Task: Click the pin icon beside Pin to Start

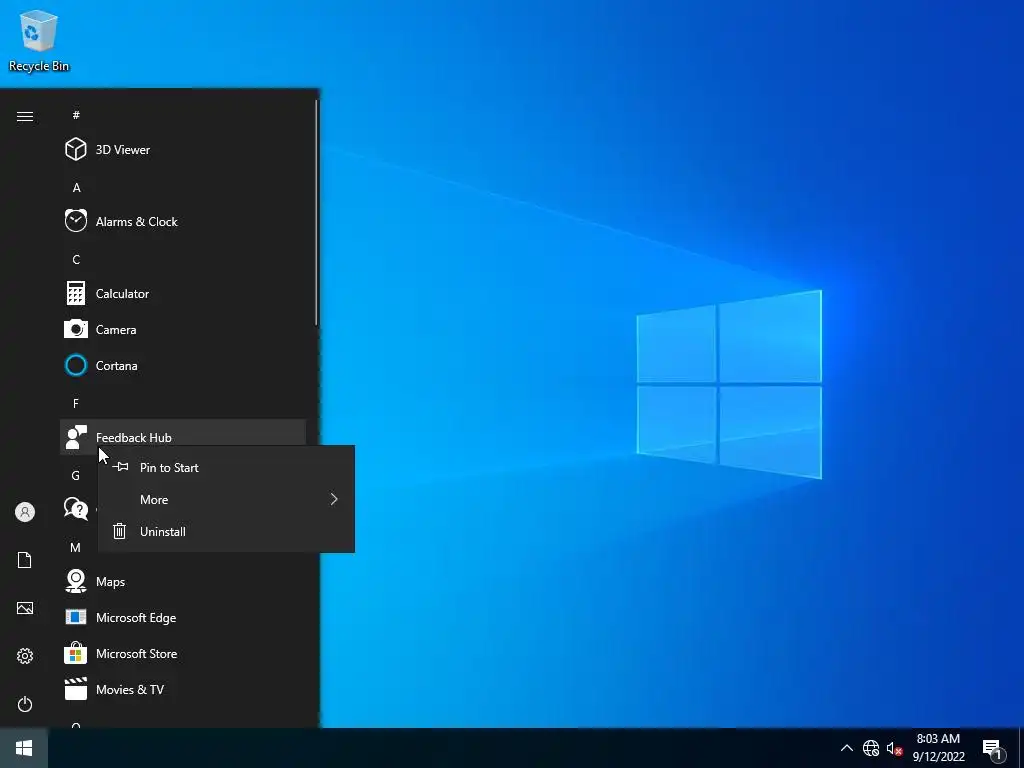Action: [x=120, y=467]
